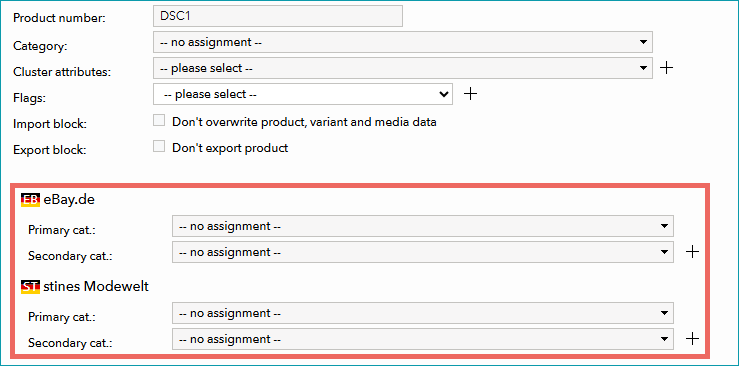Add another cluster attribute with plus icon
Screen dimensions: 739x366
pyautogui.click(x=666, y=68)
